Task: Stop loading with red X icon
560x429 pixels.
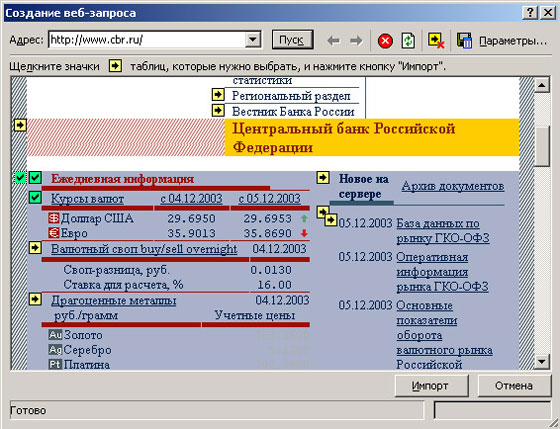Action: [385, 41]
